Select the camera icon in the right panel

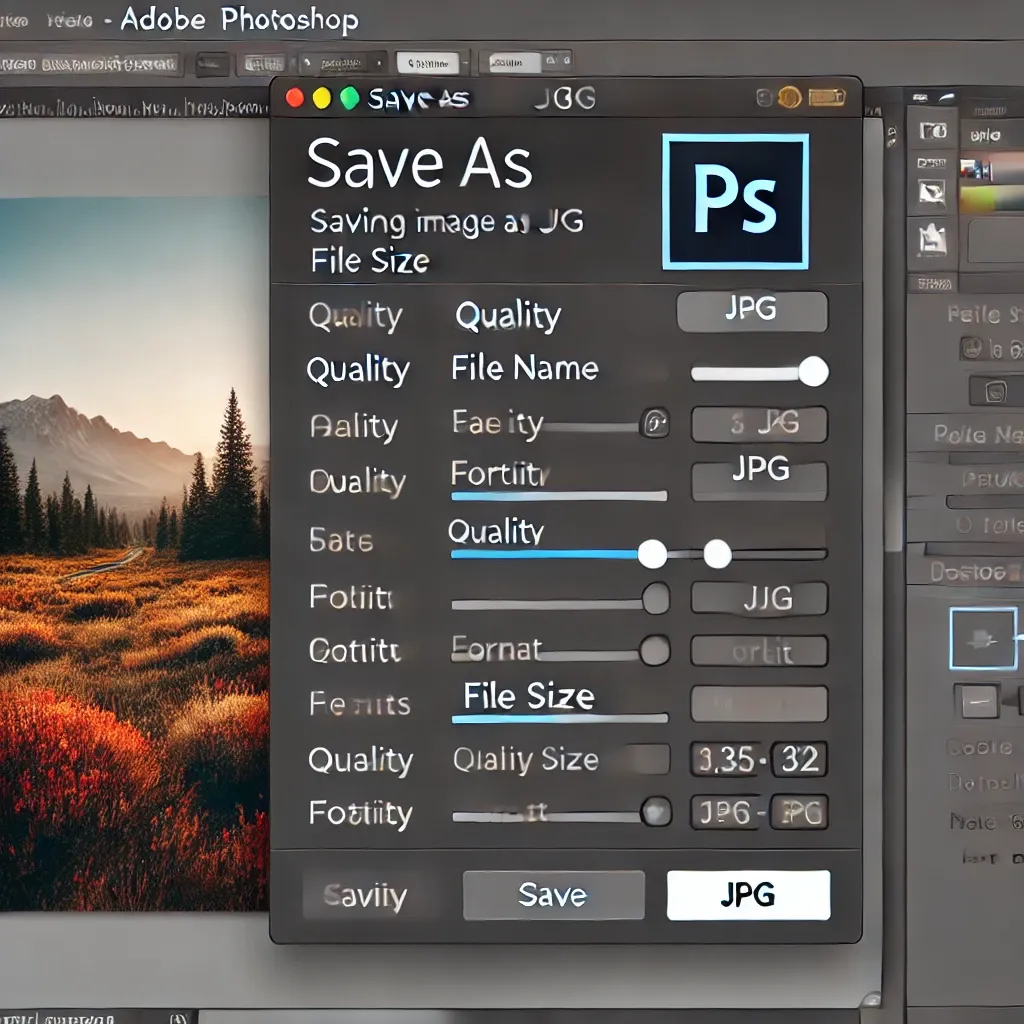(x=933, y=131)
